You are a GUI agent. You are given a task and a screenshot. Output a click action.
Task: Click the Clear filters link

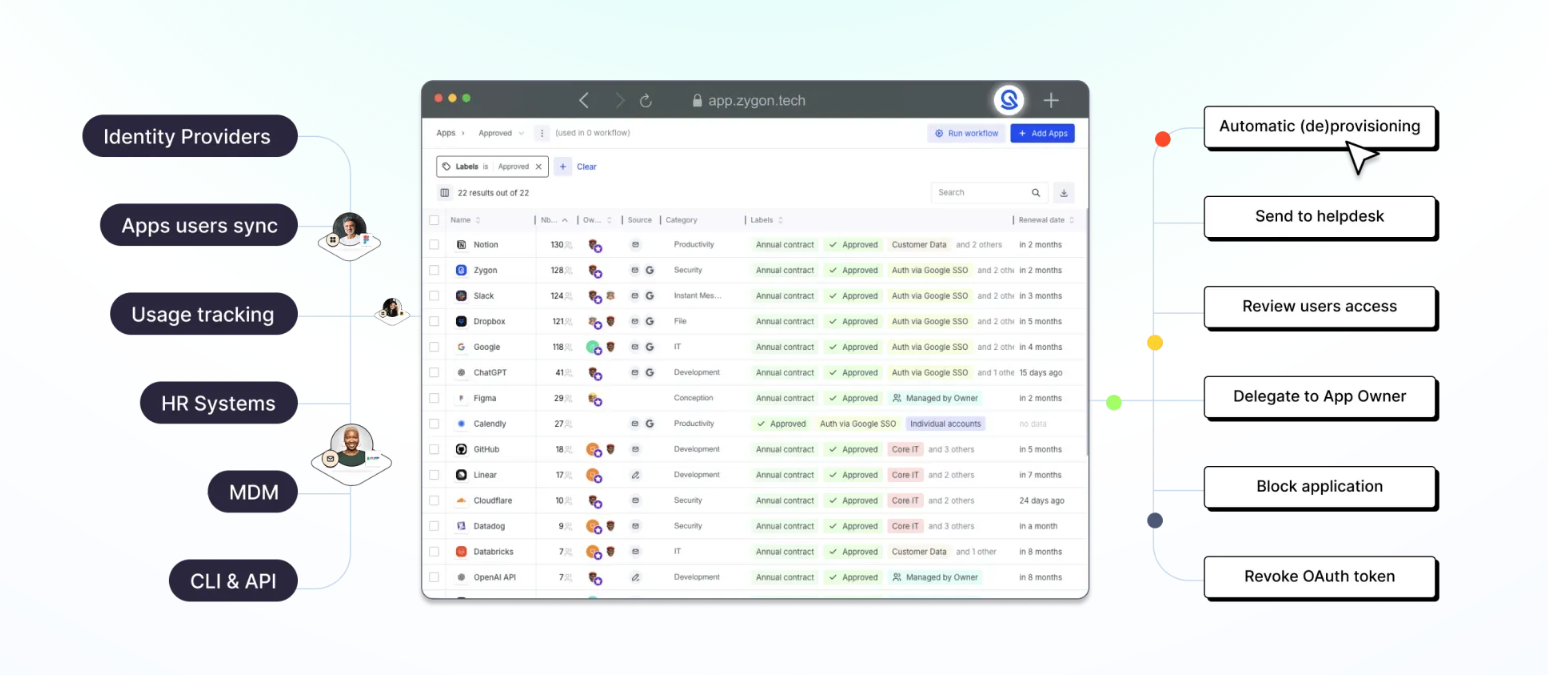click(x=587, y=167)
